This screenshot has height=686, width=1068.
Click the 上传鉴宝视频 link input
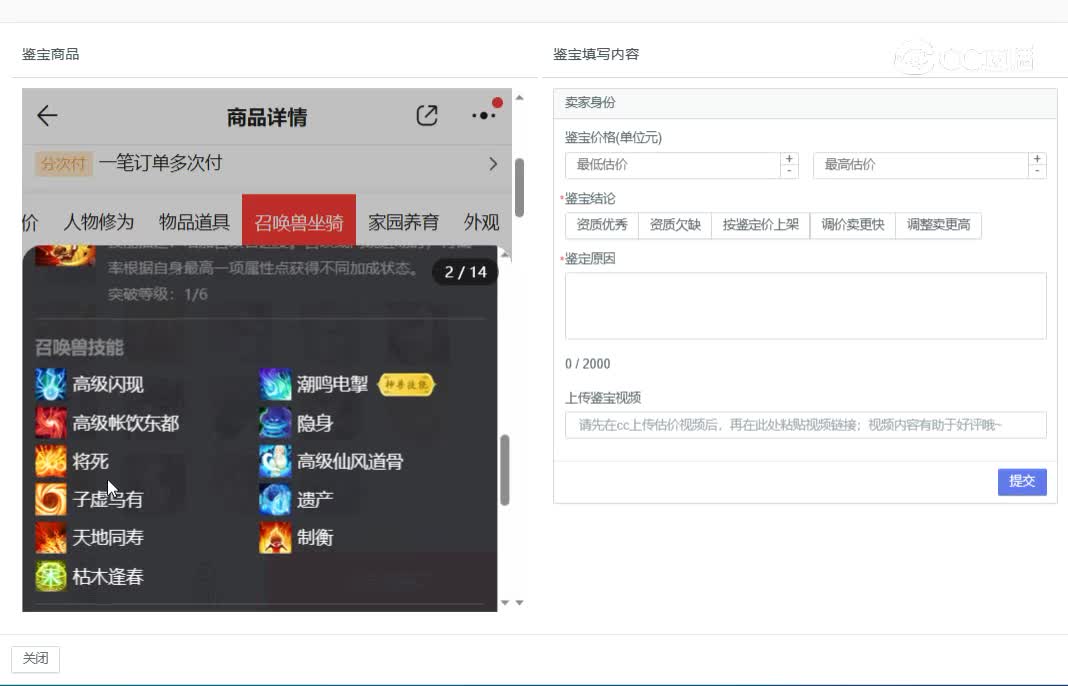pos(806,425)
